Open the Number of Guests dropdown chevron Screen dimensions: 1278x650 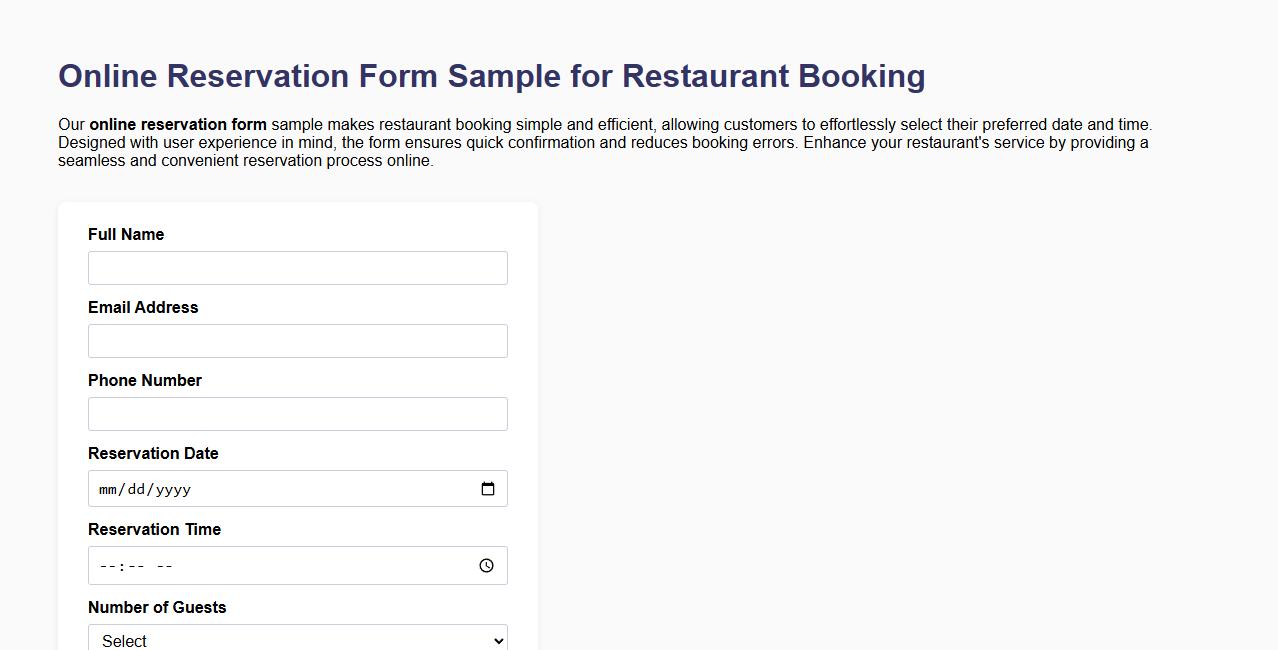(x=497, y=639)
